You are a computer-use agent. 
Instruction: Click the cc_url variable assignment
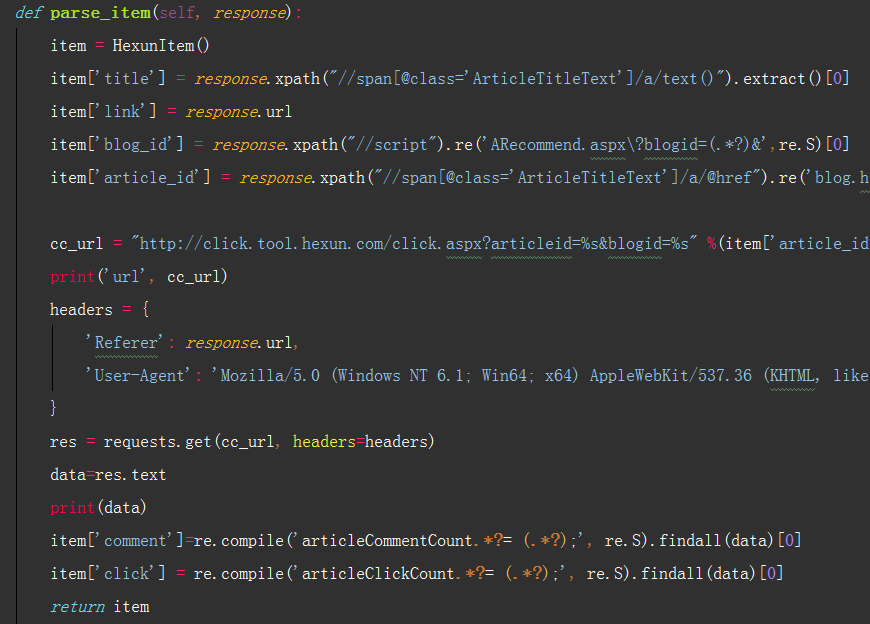click(77, 243)
